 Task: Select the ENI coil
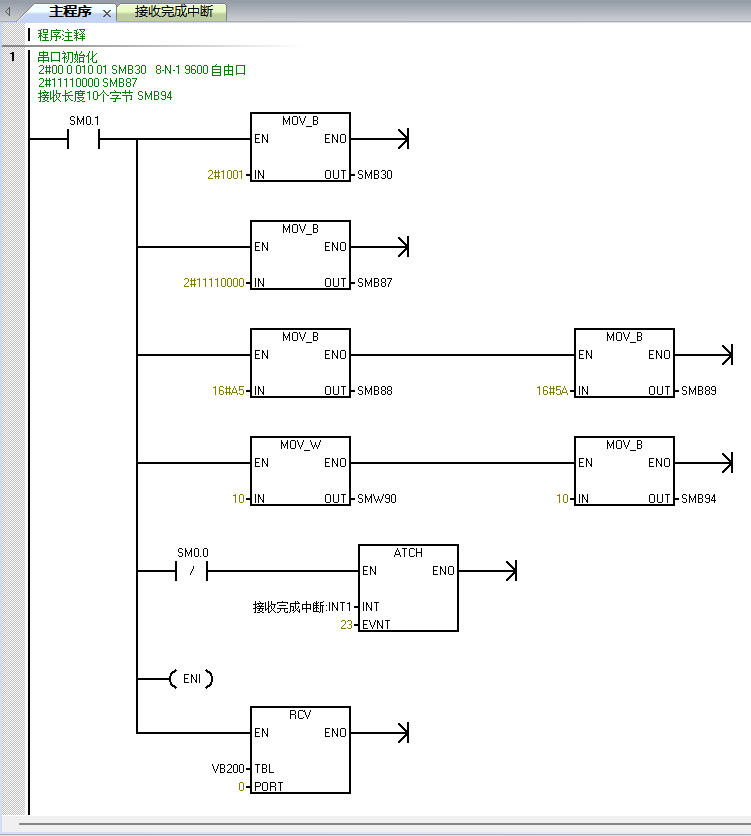tap(191, 679)
